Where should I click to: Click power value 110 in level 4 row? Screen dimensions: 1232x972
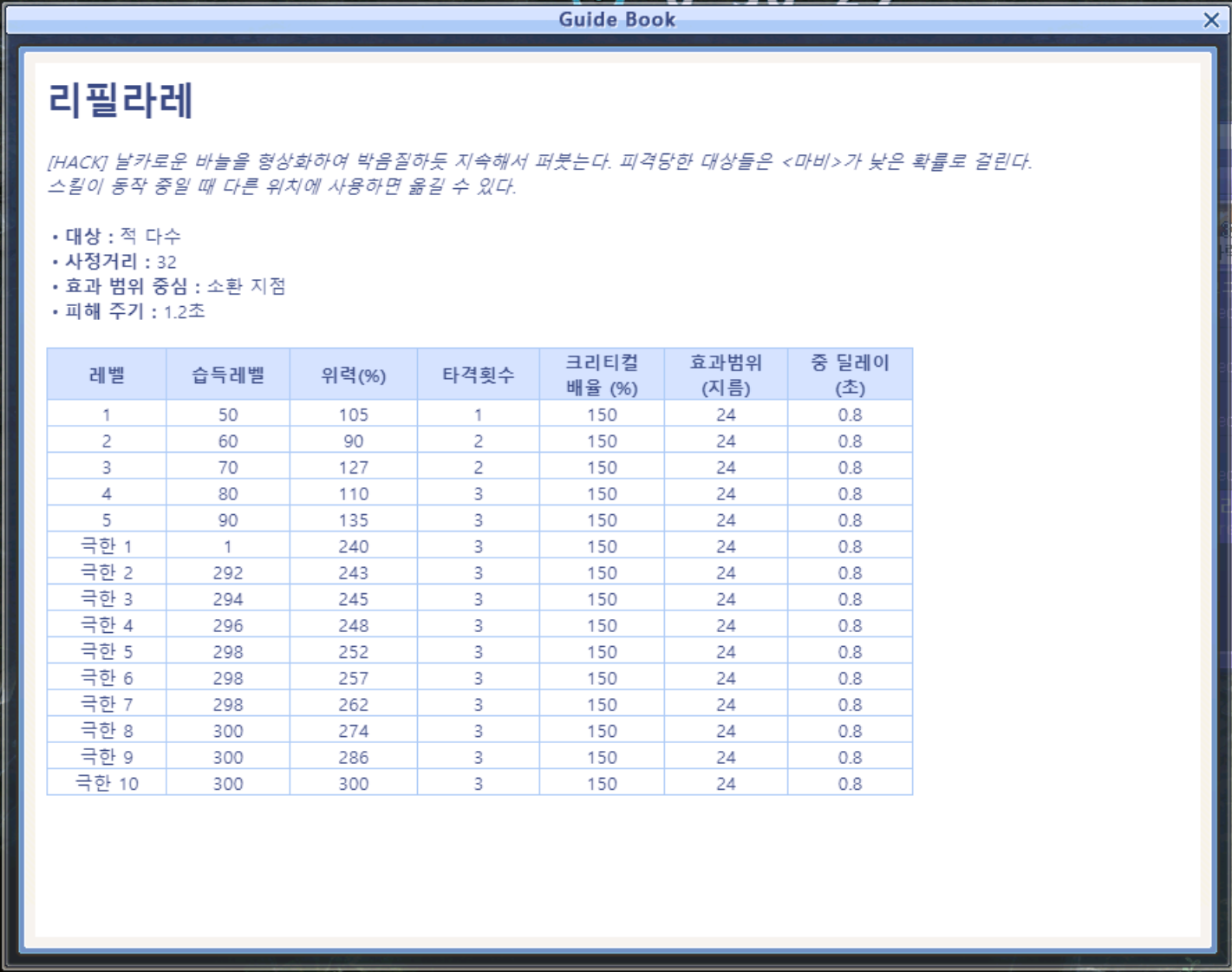(354, 494)
